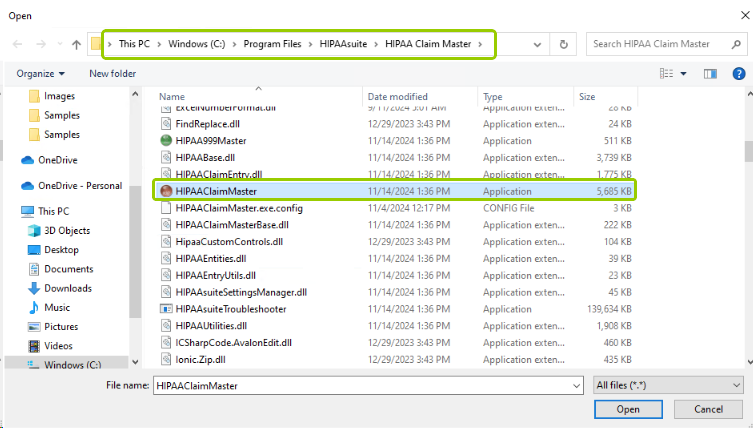This screenshot has height=428, width=753.
Task: Expand the address bar history dropdown
Action: [x=537, y=45]
